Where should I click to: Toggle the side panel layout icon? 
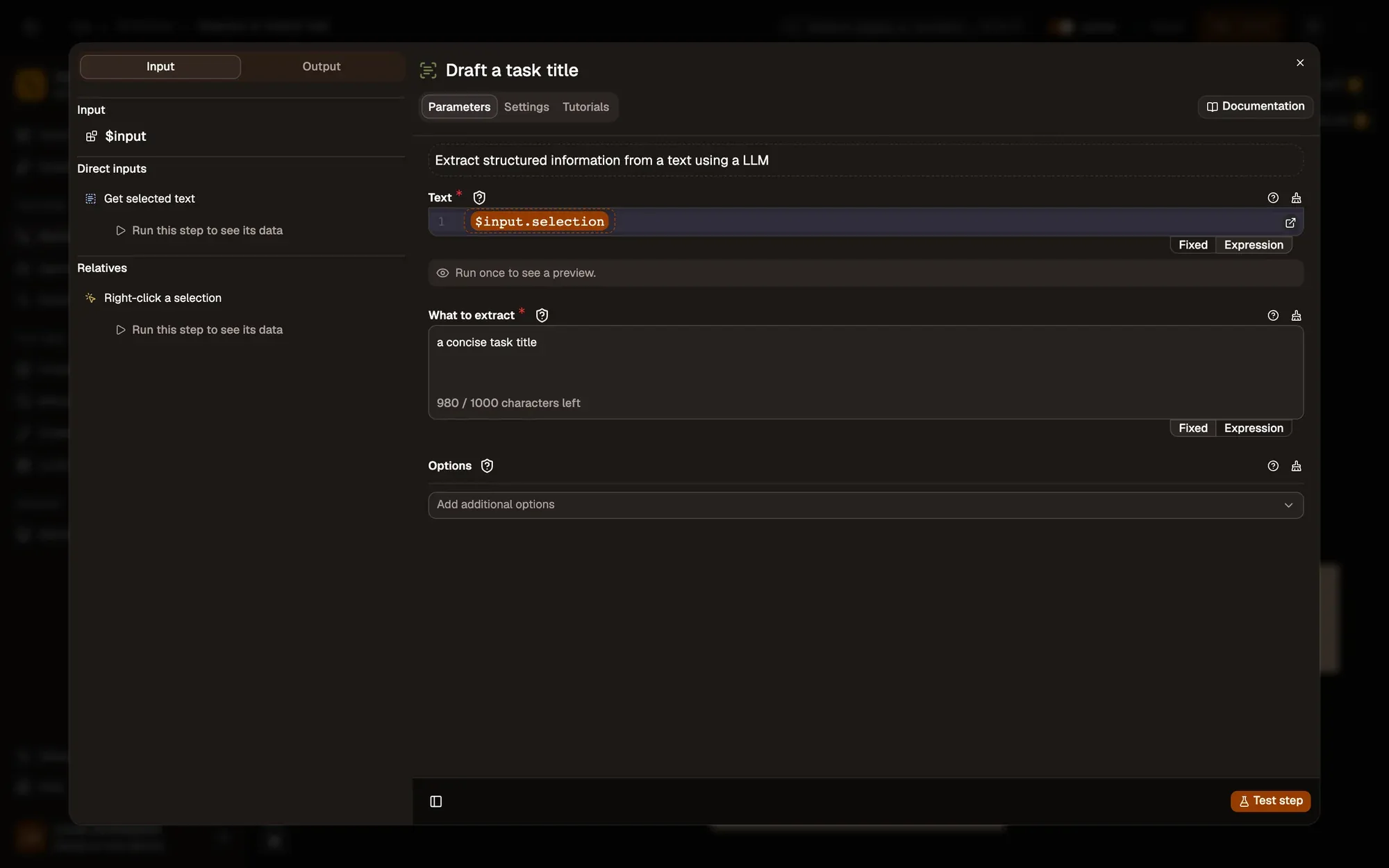(x=436, y=801)
